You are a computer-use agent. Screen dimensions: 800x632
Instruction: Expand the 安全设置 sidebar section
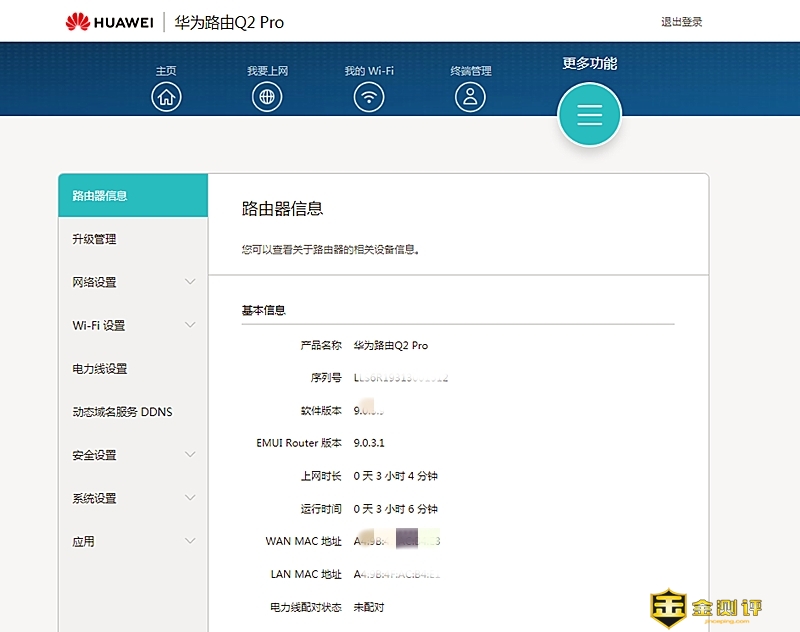coord(190,455)
